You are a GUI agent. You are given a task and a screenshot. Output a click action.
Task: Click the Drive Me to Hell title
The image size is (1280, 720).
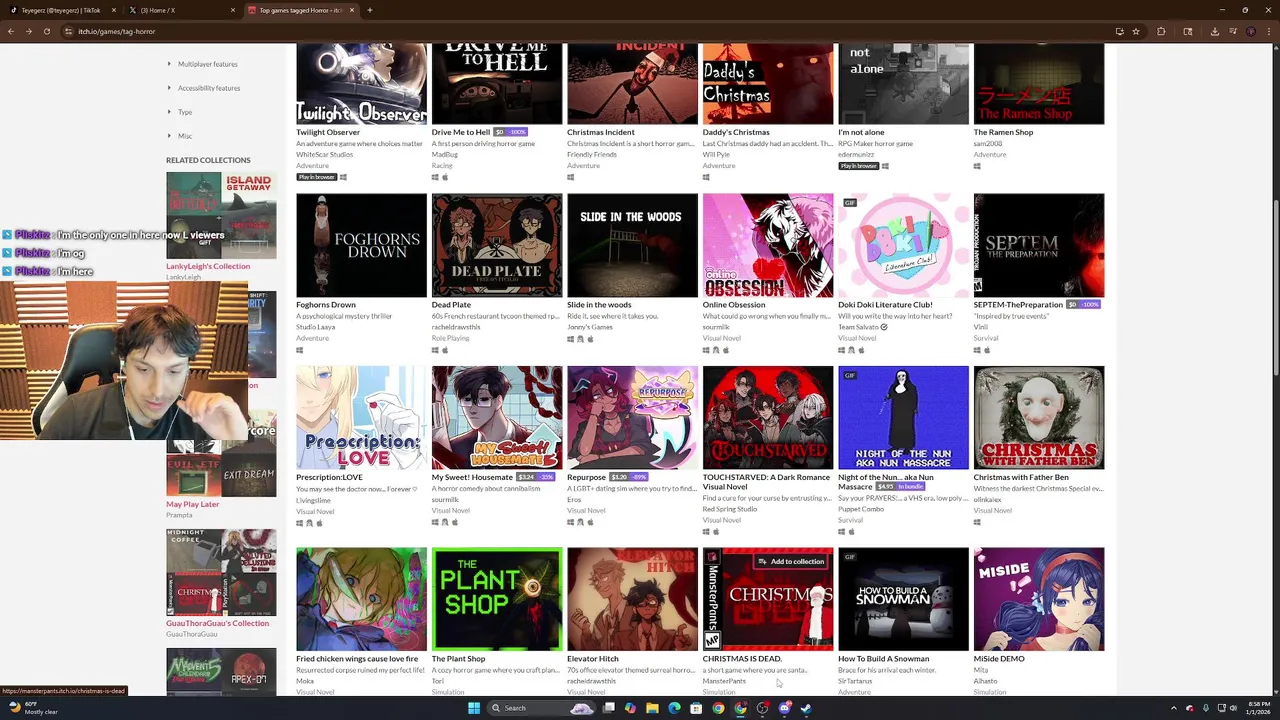tap(461, 132)
